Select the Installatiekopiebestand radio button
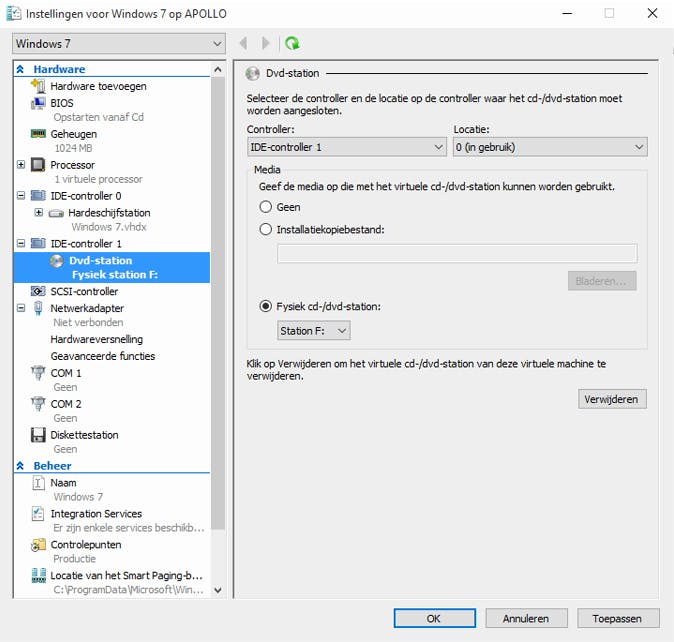This screenshot has width=674, height=642. (x=266, y=229)
